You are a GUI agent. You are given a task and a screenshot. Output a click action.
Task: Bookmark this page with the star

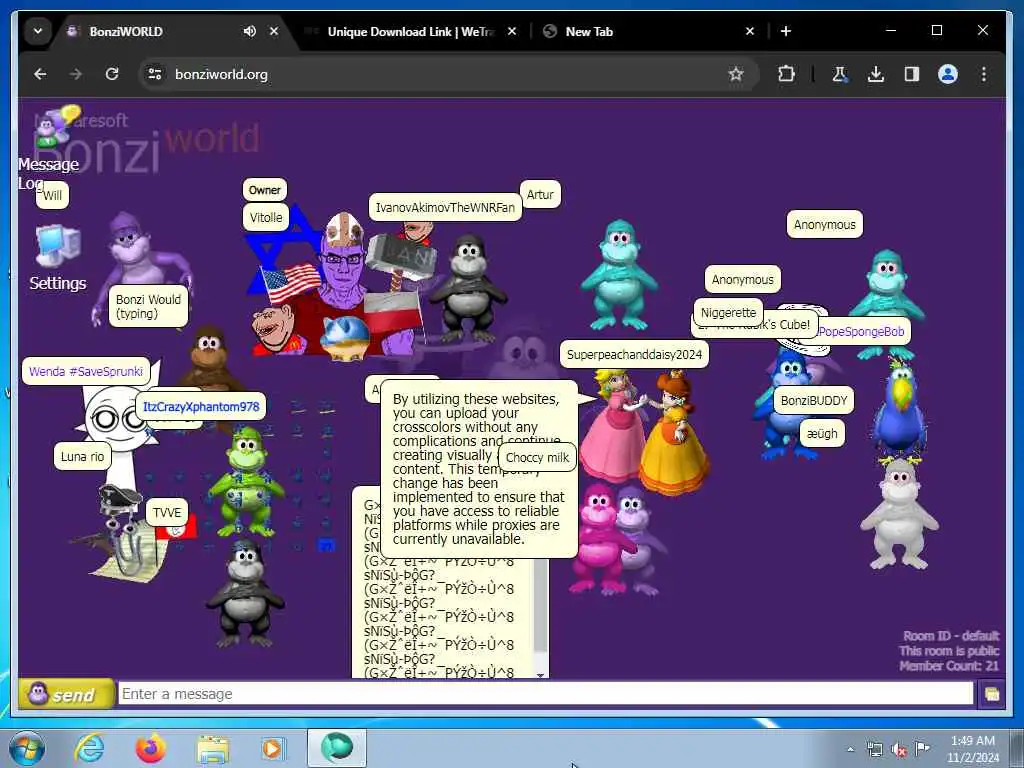pyautogui.click(x=736, y=74)
